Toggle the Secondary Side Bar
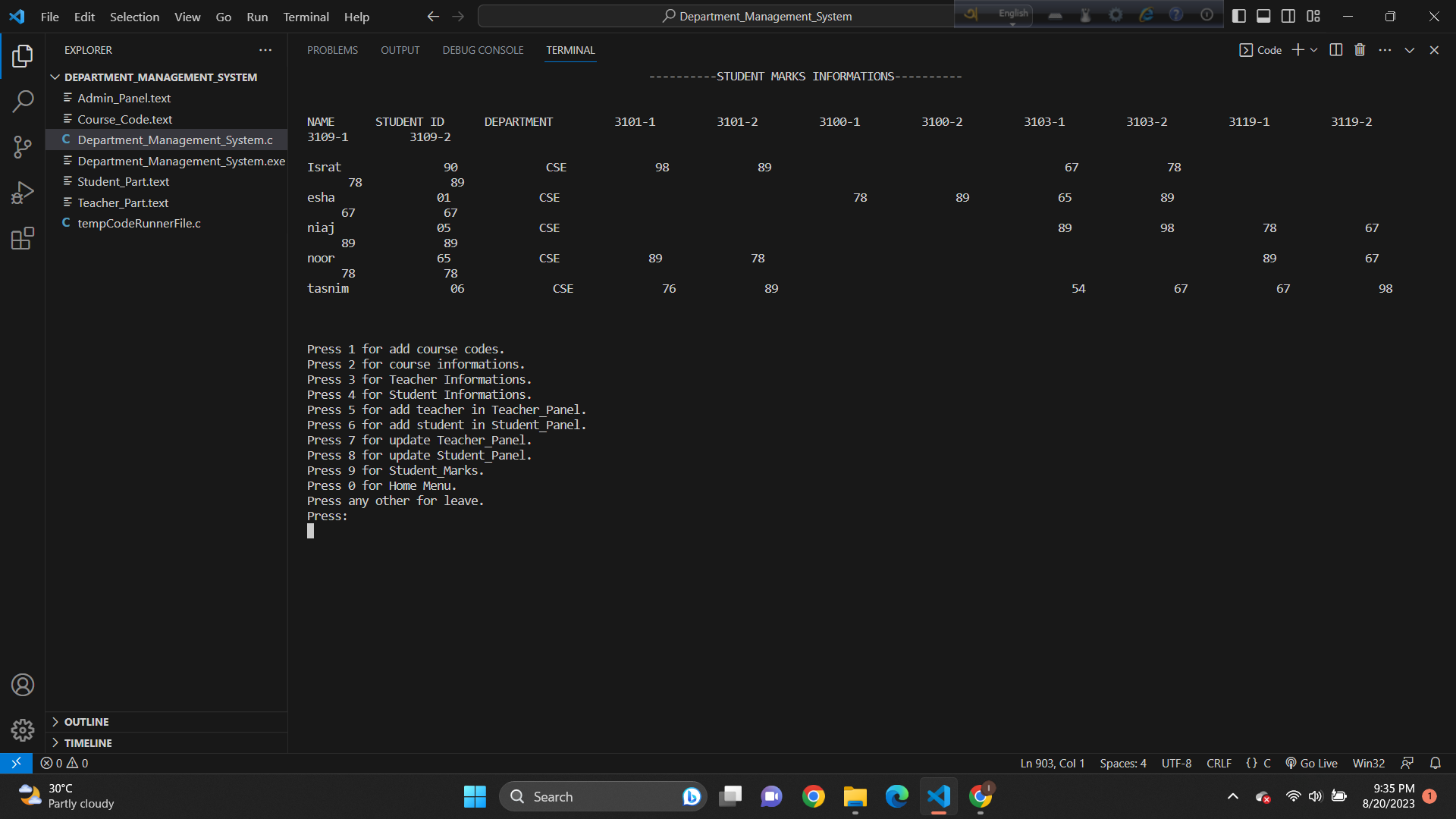The width and height of the screenshot is (1456, 819). coord(1288,15)
